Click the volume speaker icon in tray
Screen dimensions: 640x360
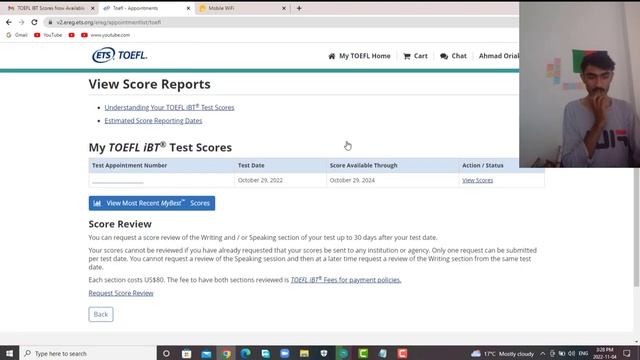click(571, 354)
